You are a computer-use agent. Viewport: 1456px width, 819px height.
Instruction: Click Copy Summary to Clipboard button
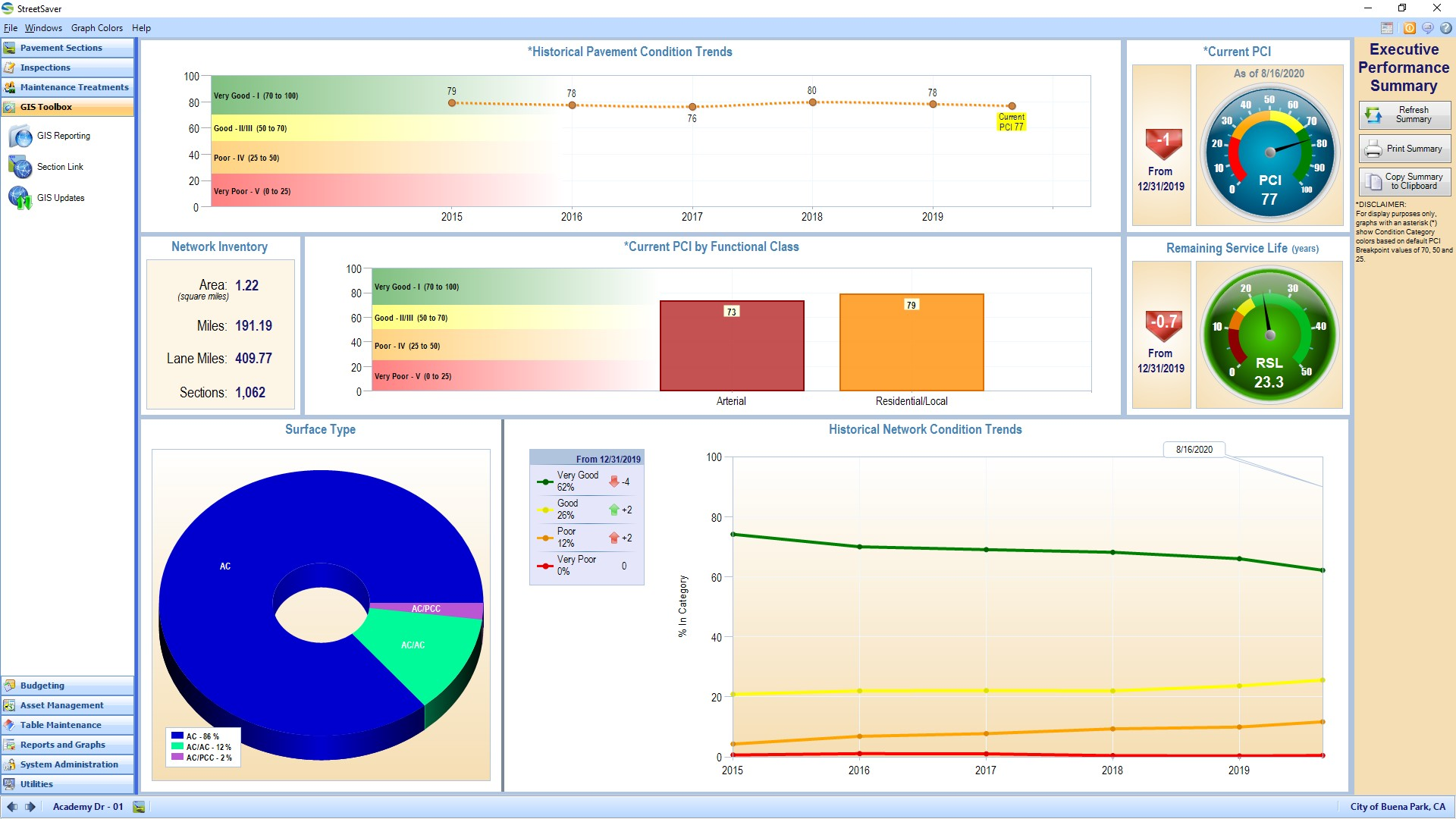pyautogui.click(x=1404, y=181)
